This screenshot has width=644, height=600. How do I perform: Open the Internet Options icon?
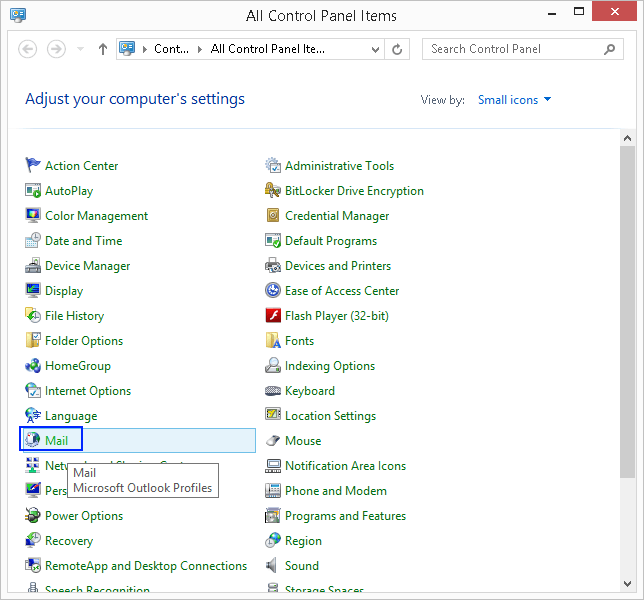(32, 391)
